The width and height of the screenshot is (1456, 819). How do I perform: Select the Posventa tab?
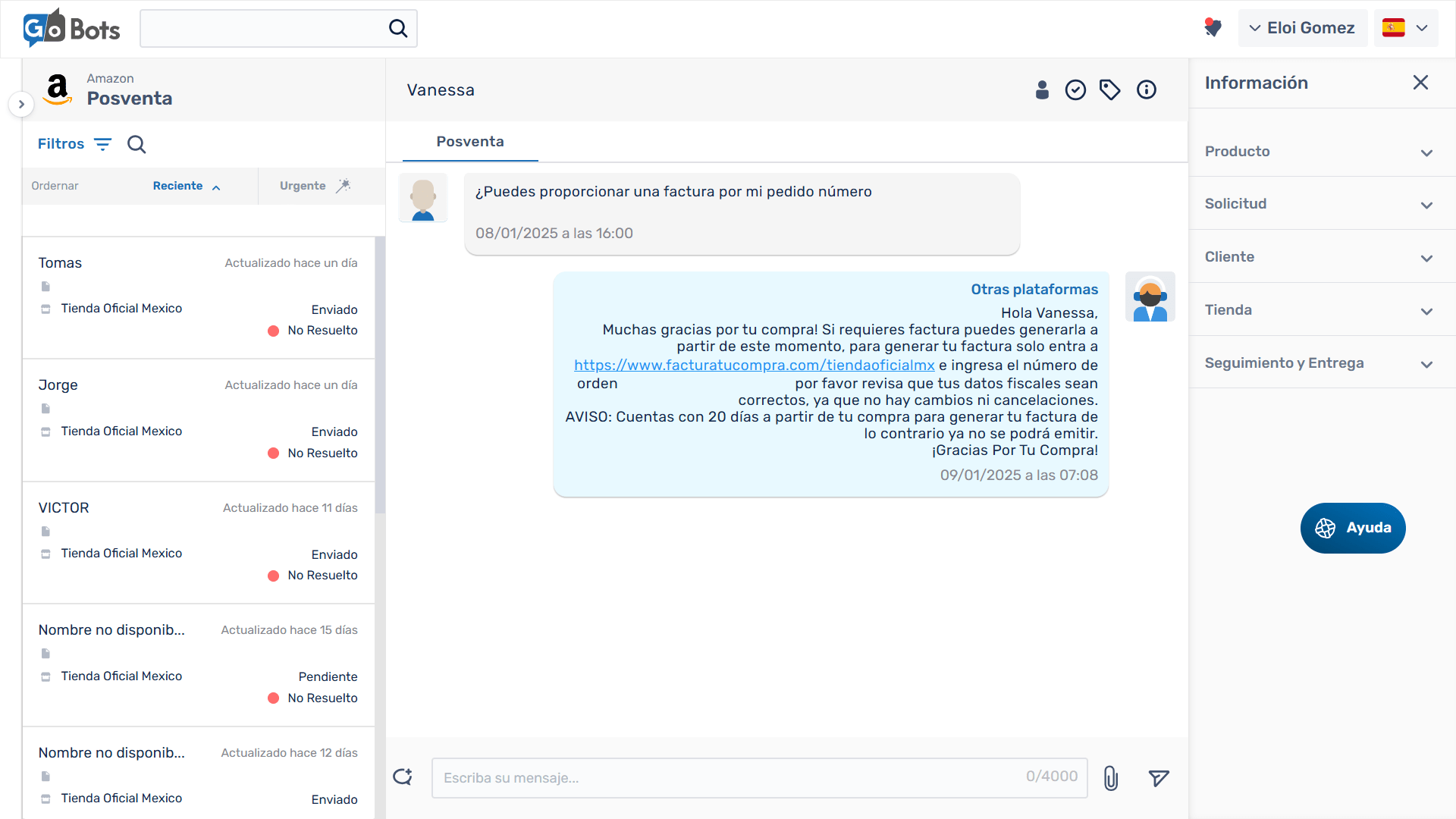470,142
